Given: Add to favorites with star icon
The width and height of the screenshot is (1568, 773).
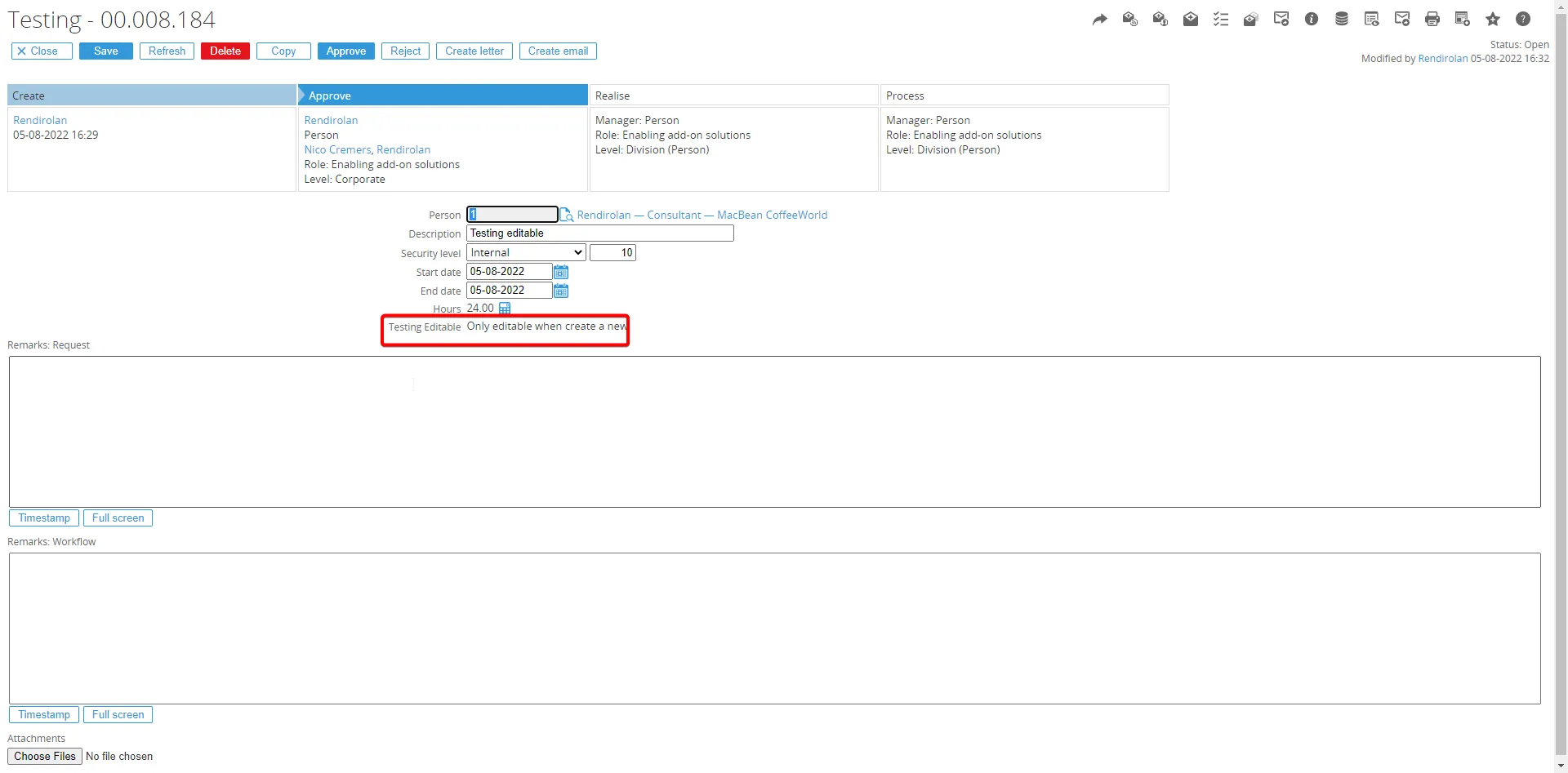Looking at the screenshot, I should point(1493,20).
